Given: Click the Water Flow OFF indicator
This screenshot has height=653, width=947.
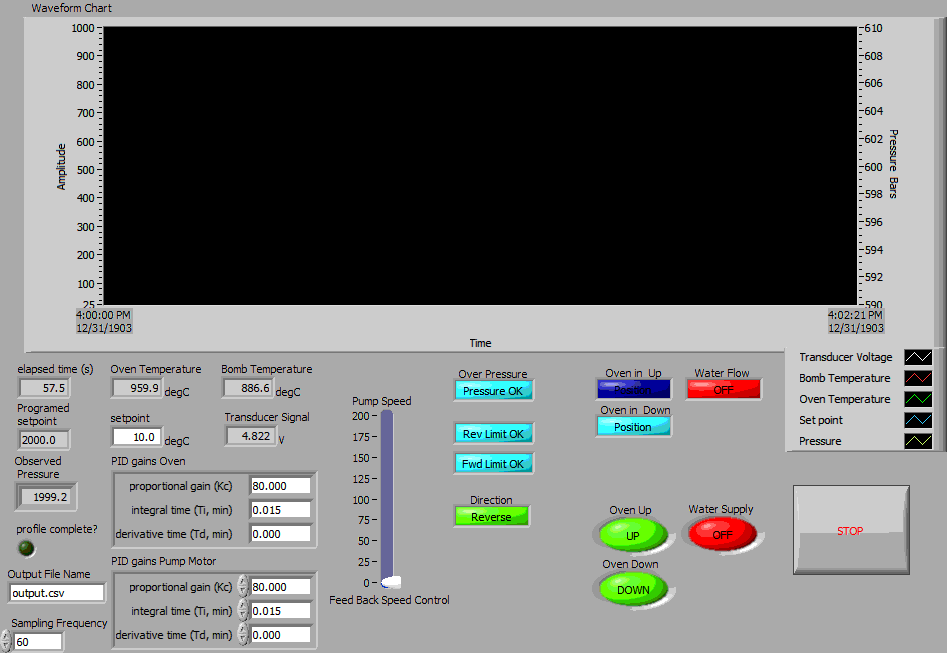Looking at the screenshot, I should (723, 390).
